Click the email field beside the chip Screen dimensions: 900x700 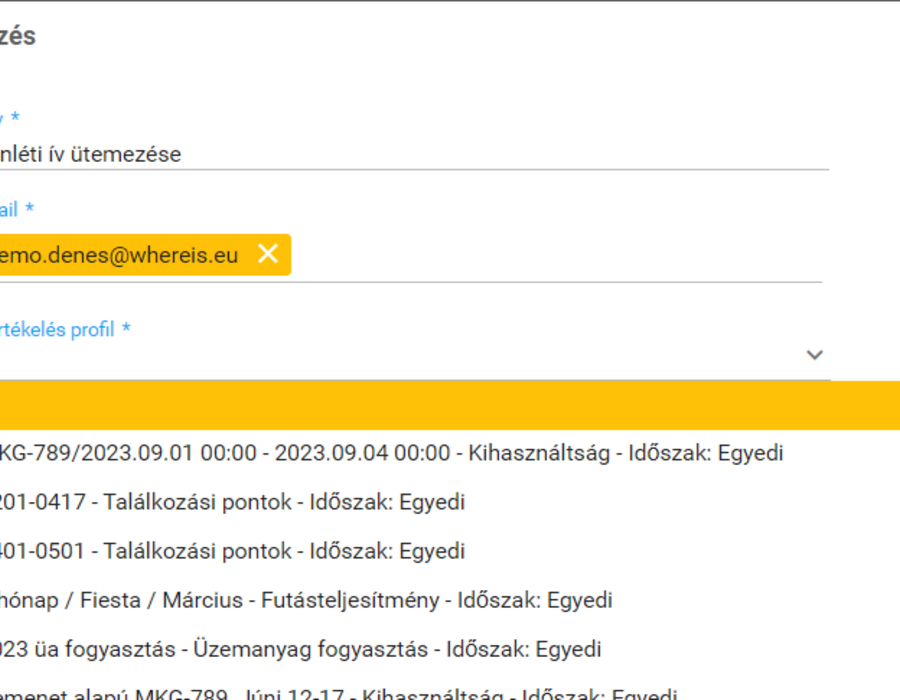point(556,255)
